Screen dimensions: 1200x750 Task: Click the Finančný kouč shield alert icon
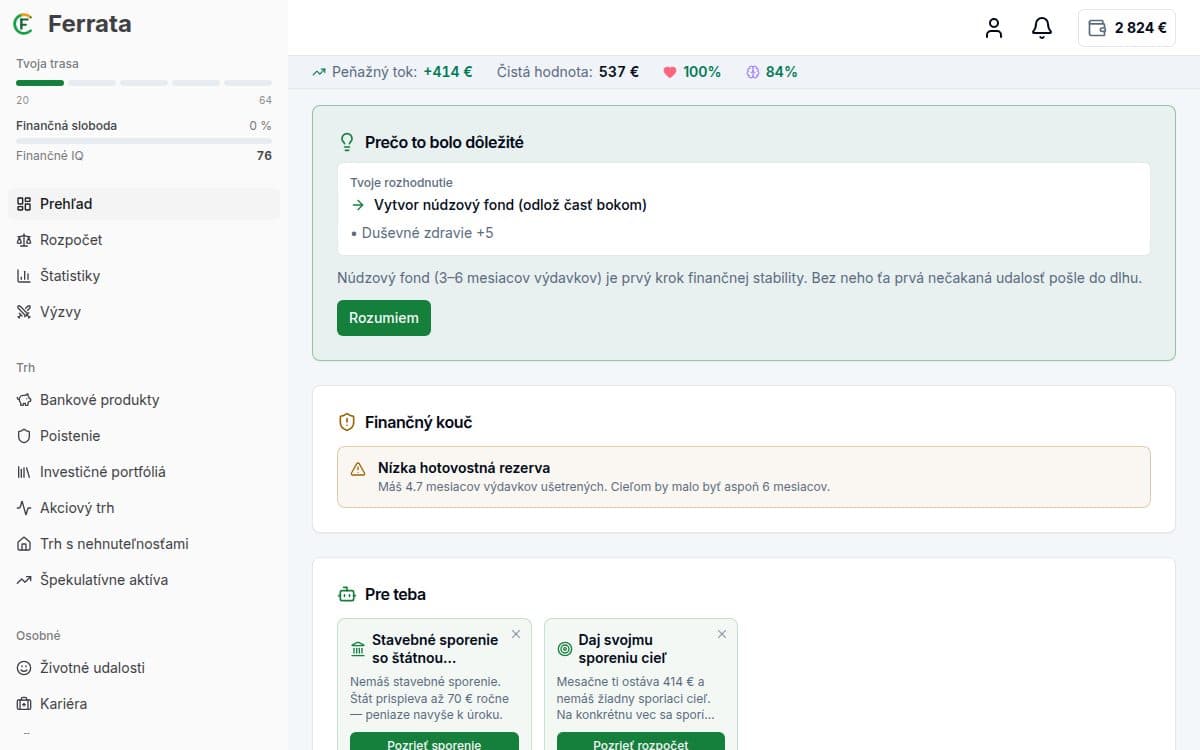tap(347, 422)
